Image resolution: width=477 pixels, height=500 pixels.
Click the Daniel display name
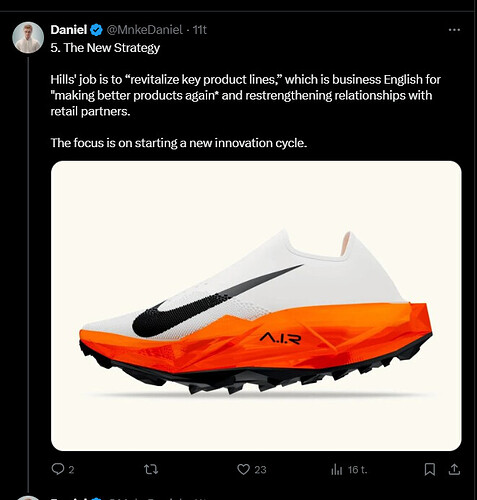click(69, 30)
